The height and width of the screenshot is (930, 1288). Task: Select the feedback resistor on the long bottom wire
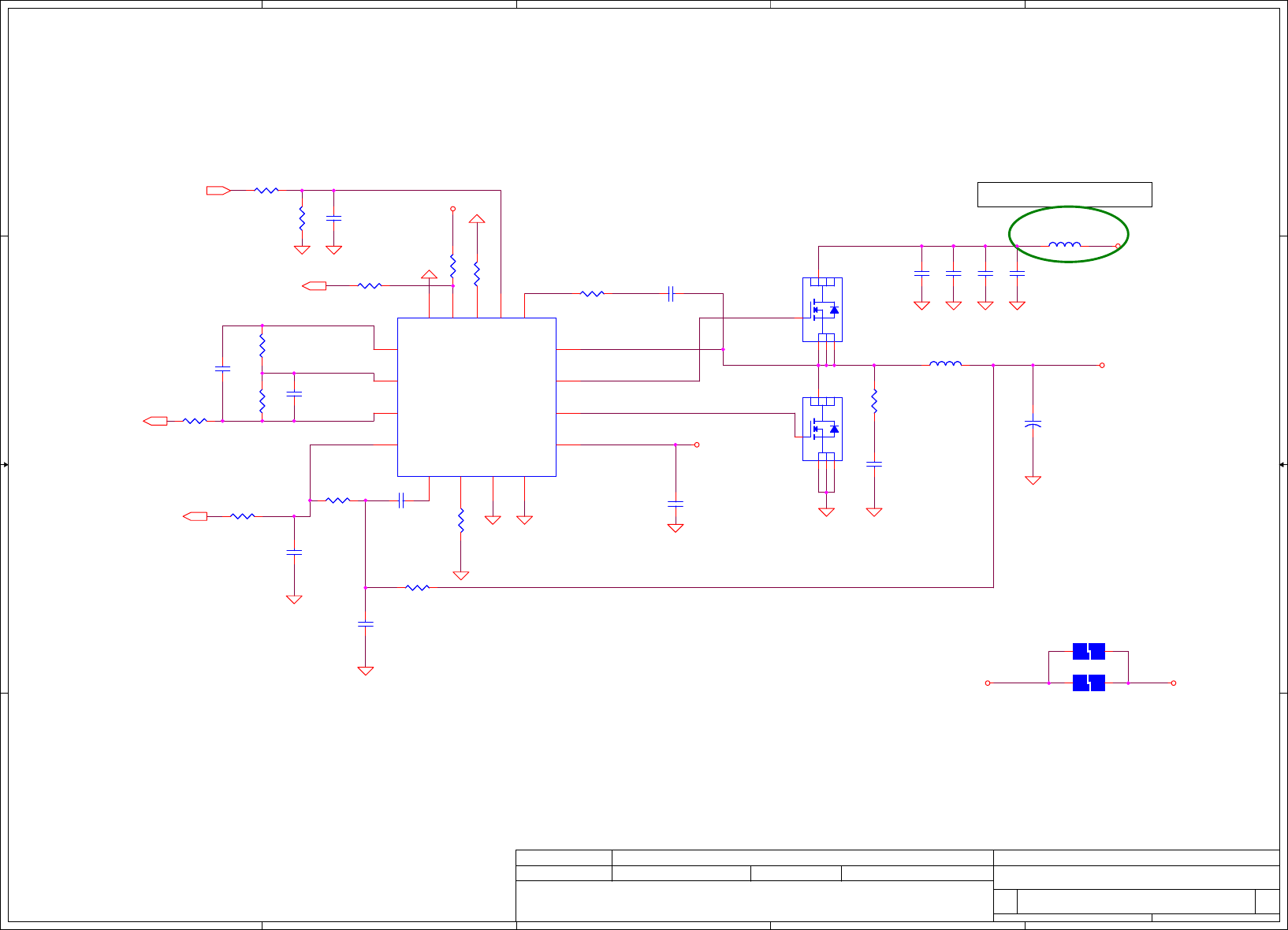(417, 587)
